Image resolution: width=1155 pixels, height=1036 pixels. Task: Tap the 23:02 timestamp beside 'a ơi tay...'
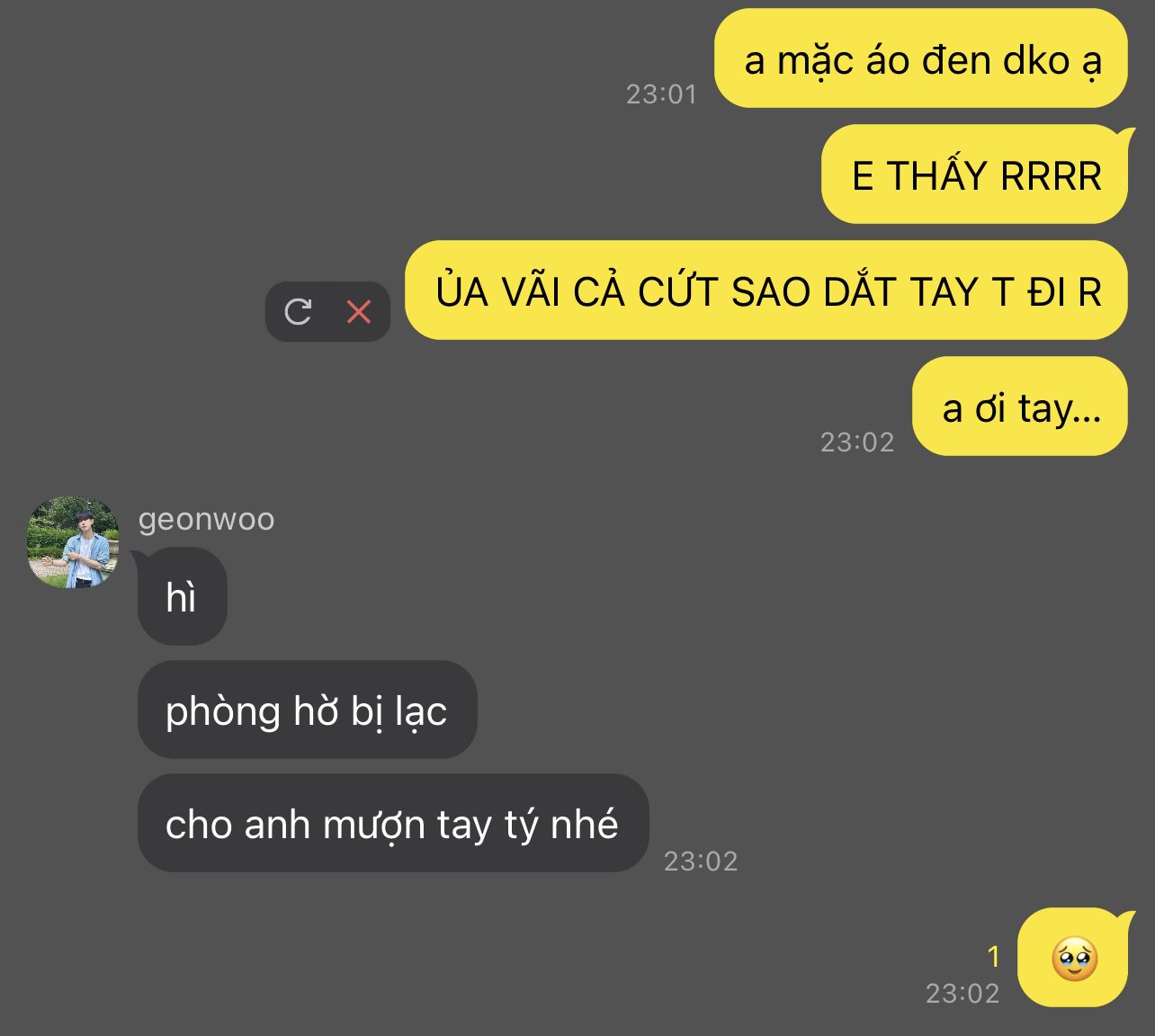(x=857, y=442)
